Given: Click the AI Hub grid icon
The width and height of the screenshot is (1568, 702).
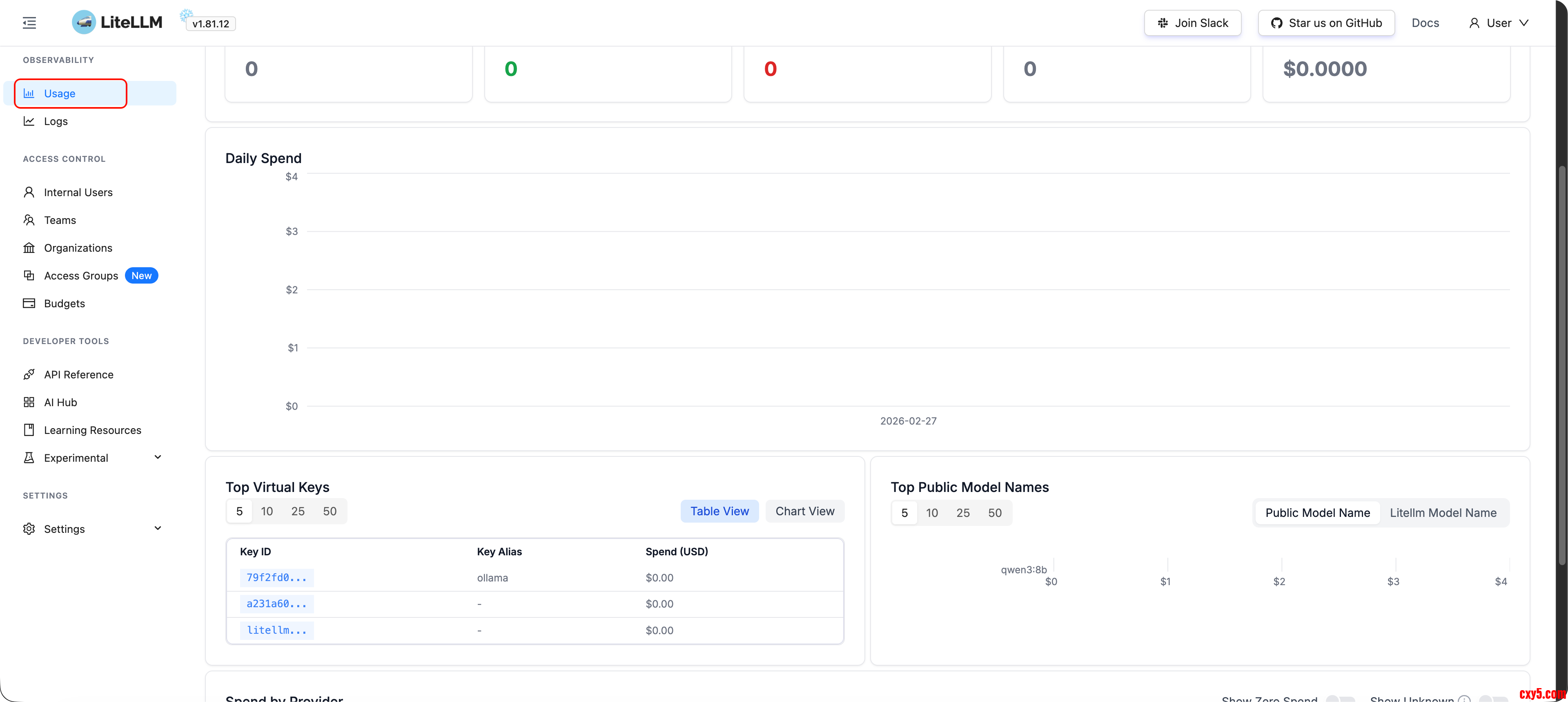Looking at the screenshot, I should point(29,402).
